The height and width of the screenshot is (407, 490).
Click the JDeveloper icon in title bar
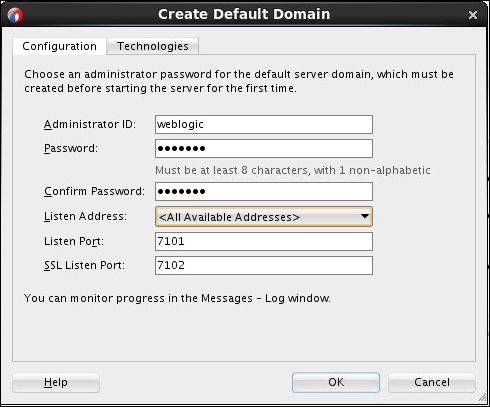click(15, 15)
